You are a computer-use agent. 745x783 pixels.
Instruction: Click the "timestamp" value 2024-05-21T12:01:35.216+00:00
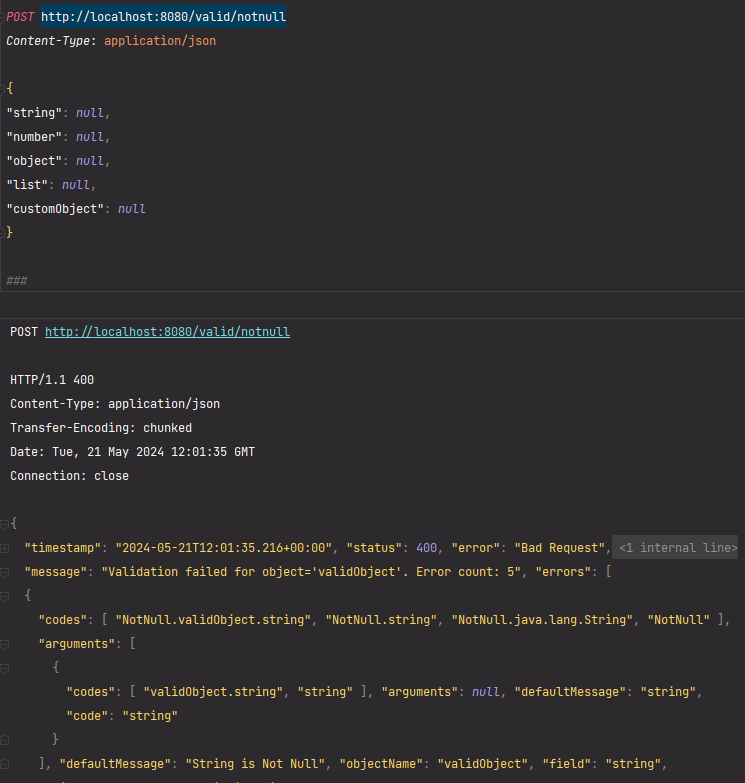click(224, 548)
